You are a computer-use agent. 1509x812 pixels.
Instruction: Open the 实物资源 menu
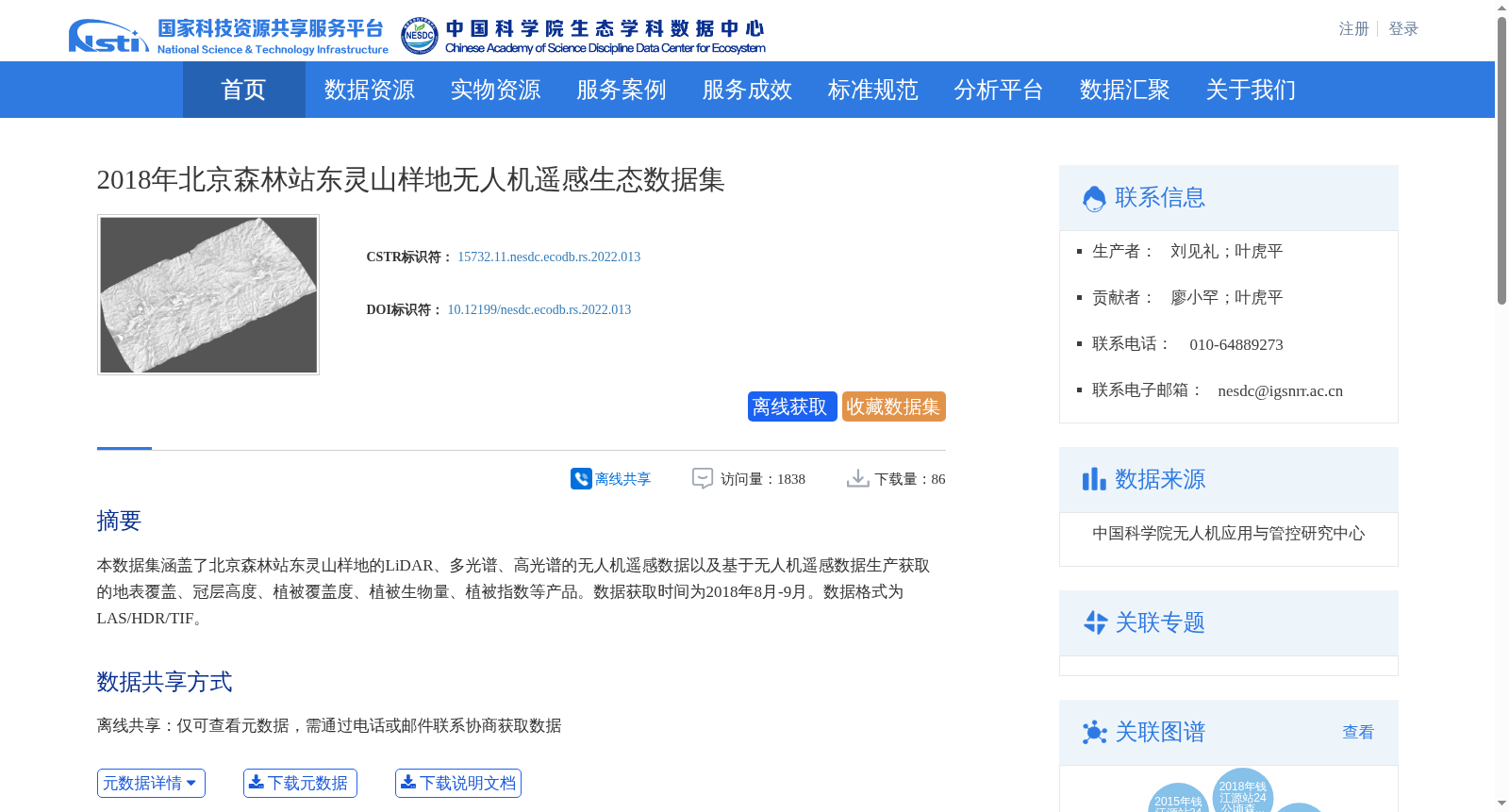click(495, 90)
